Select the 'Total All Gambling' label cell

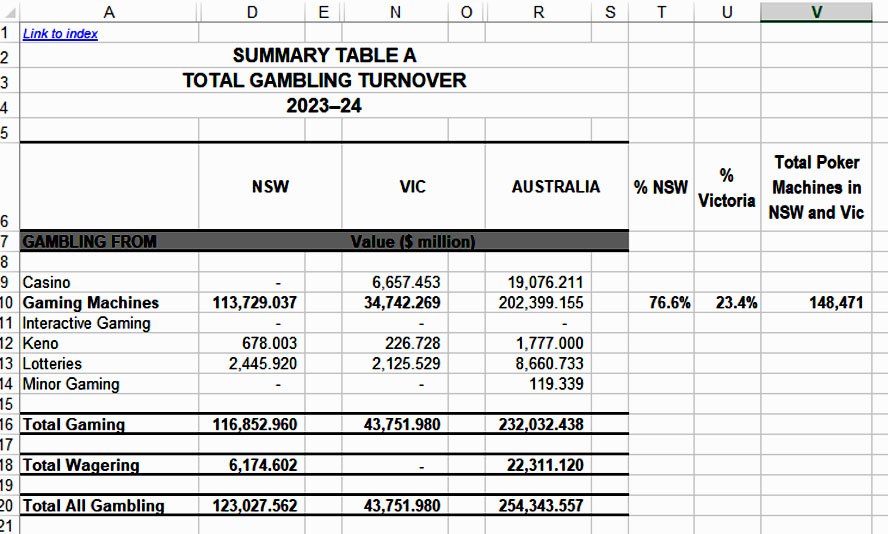[x=93, y=505]
